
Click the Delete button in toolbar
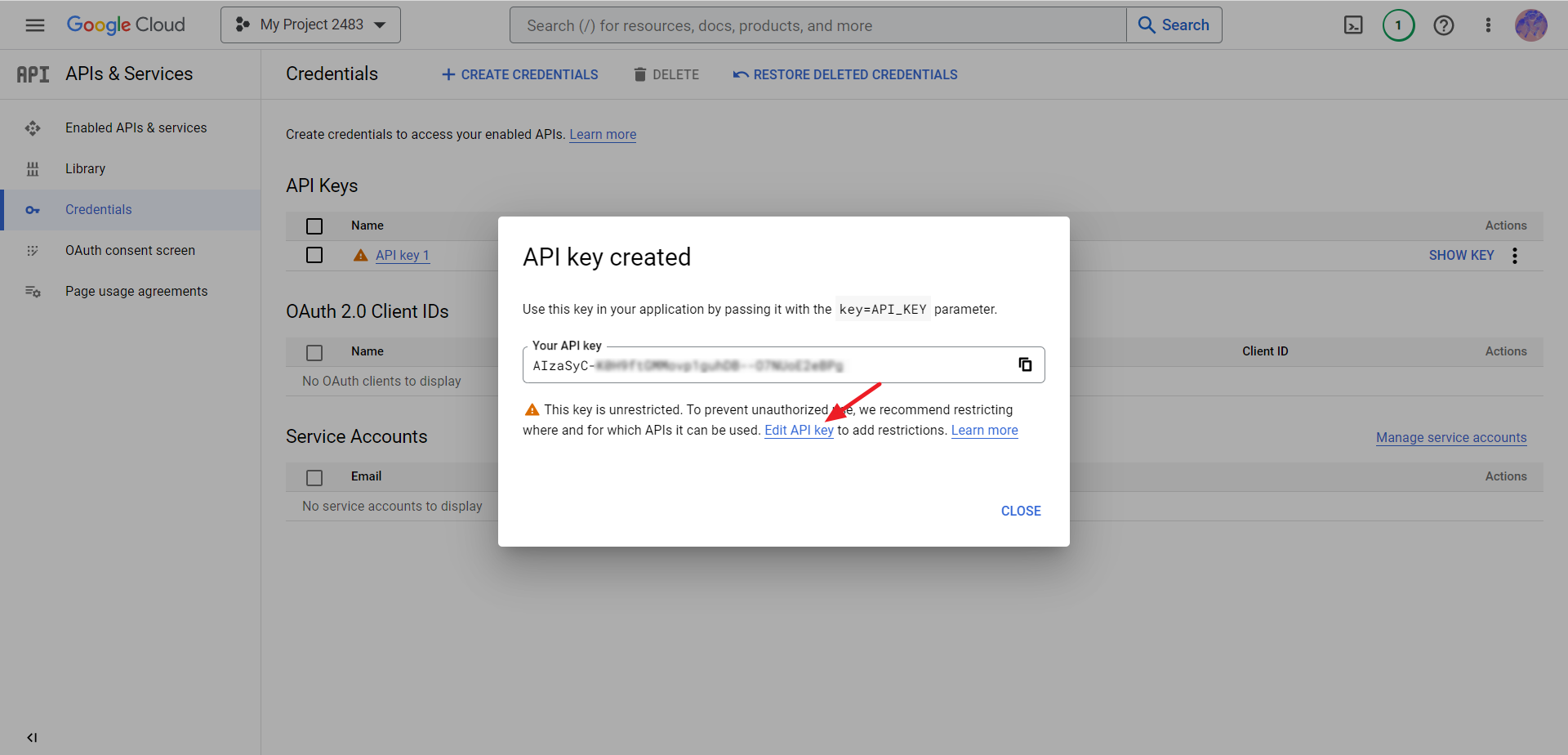click(x=666, y=74)
